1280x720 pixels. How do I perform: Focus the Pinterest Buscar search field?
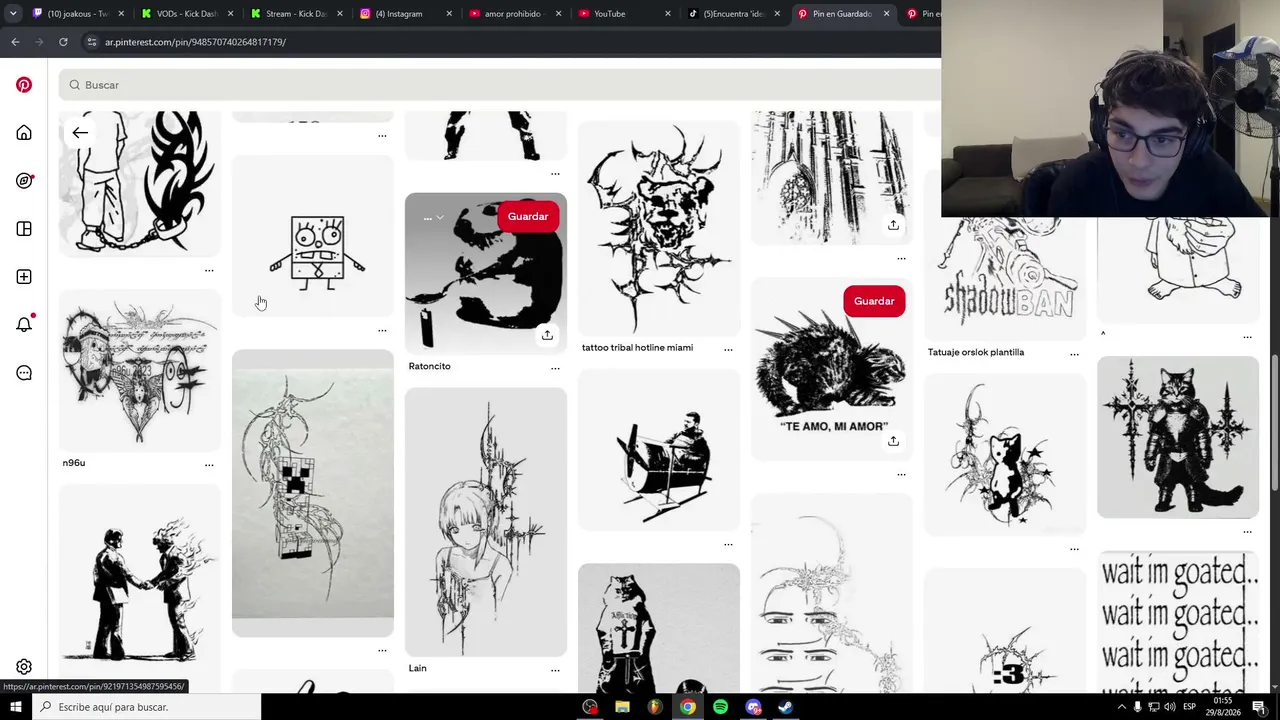pyautogui.click(x=500, y=85)
